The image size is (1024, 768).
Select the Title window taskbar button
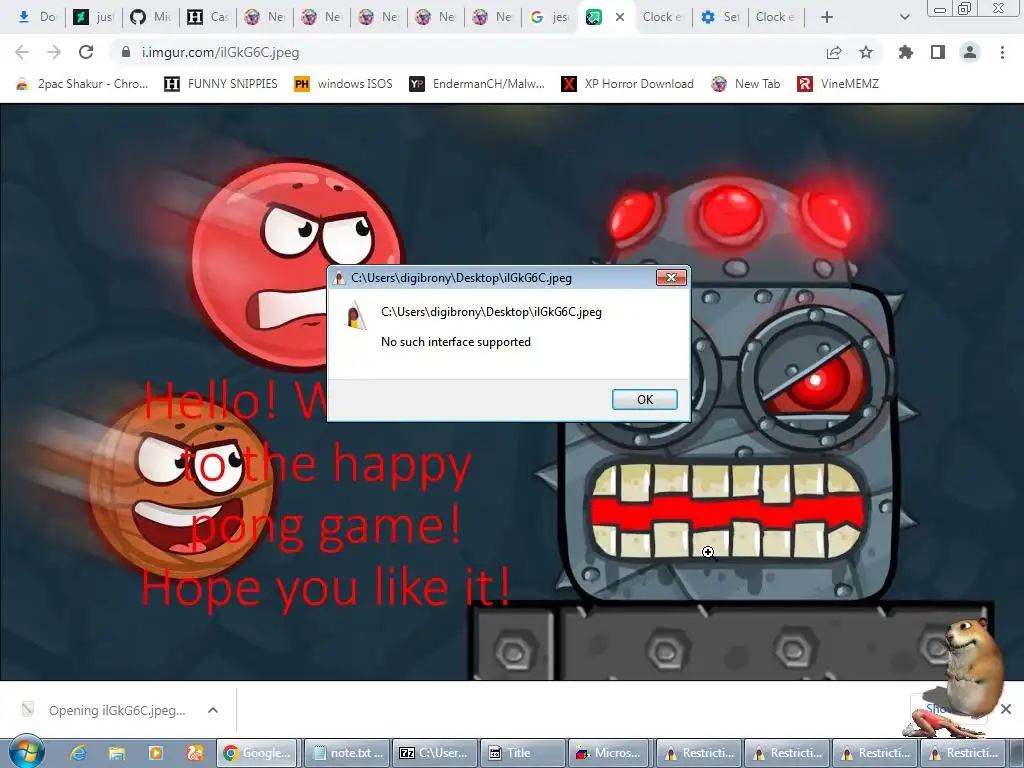(523, 753)
